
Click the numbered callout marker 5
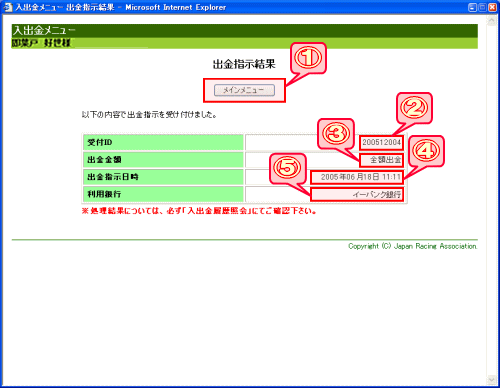pos(288,168)
